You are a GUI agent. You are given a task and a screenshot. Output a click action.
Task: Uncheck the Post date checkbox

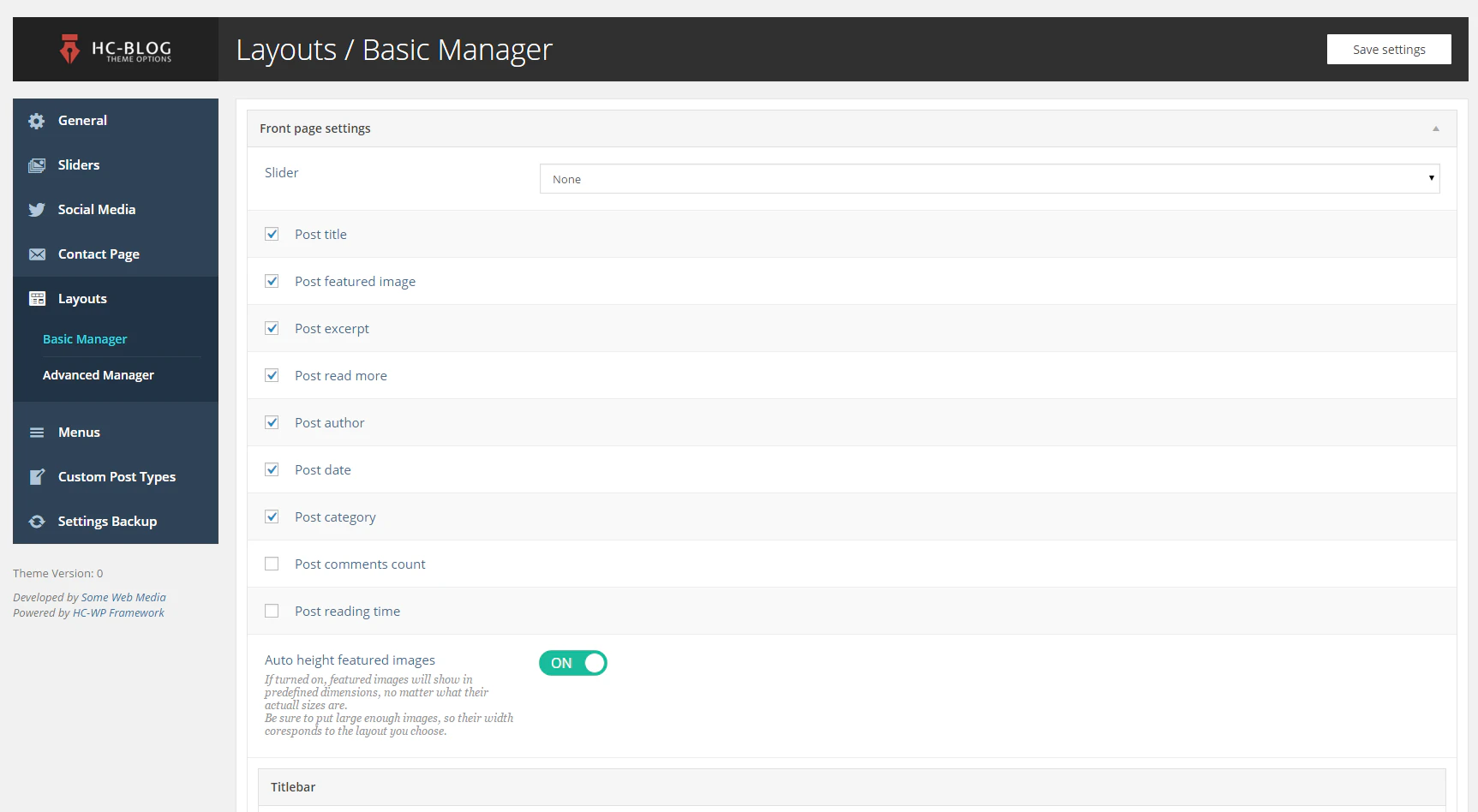[272, 469]
